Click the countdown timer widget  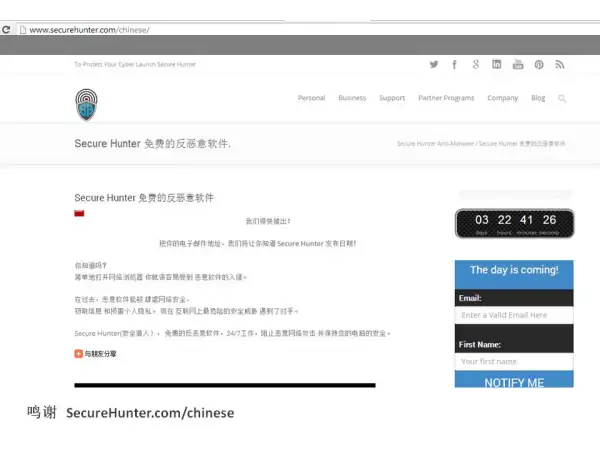(514, 223)
